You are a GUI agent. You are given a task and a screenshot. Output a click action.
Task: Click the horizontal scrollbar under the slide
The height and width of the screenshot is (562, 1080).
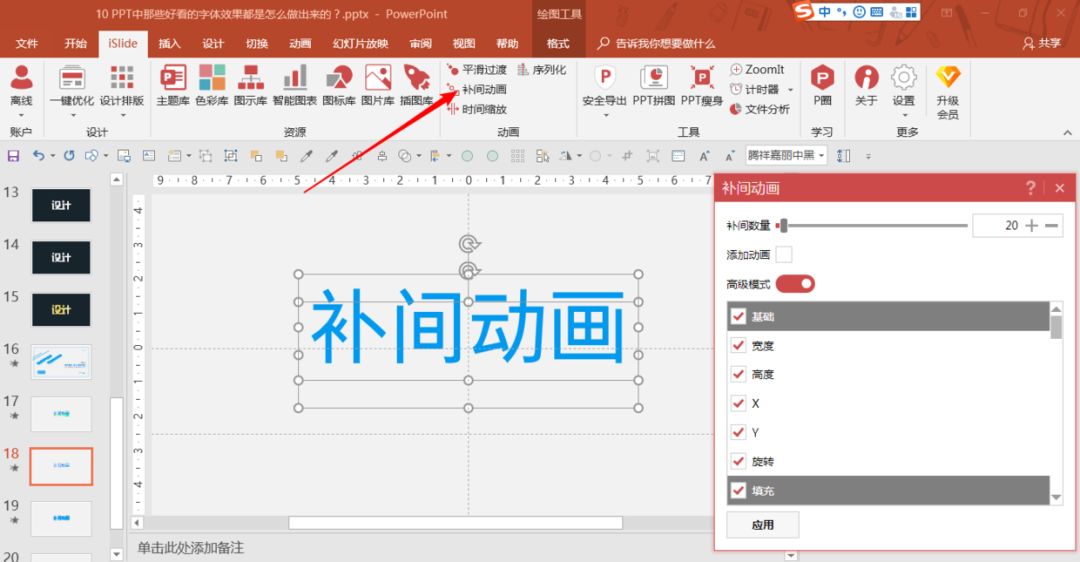pos(455,523)
